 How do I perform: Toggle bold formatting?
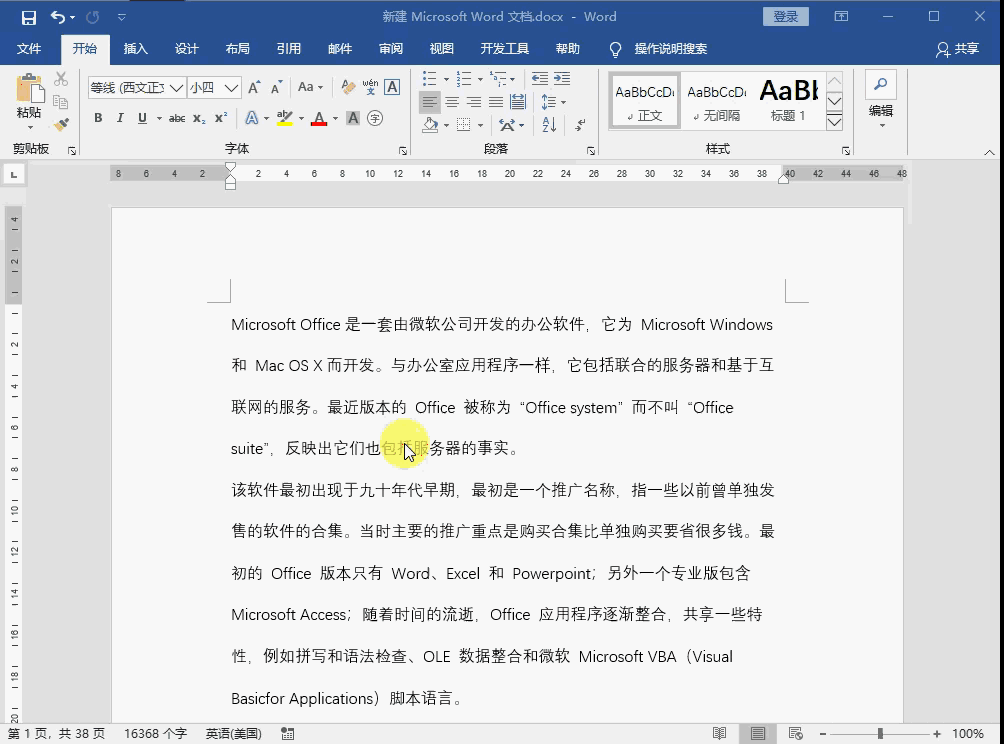coord(98,118)
